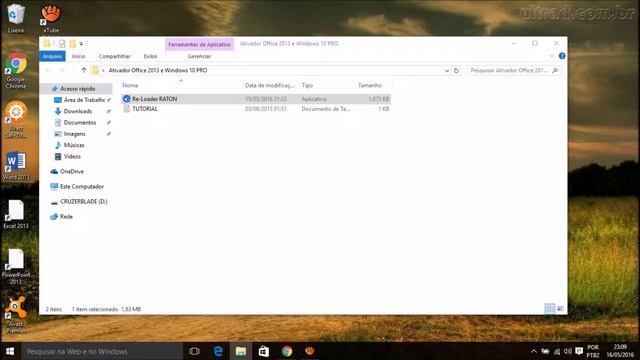Click the POR PTB2 language indicator
Viewport: 640px width, 360px height.
tap(593, 351)
